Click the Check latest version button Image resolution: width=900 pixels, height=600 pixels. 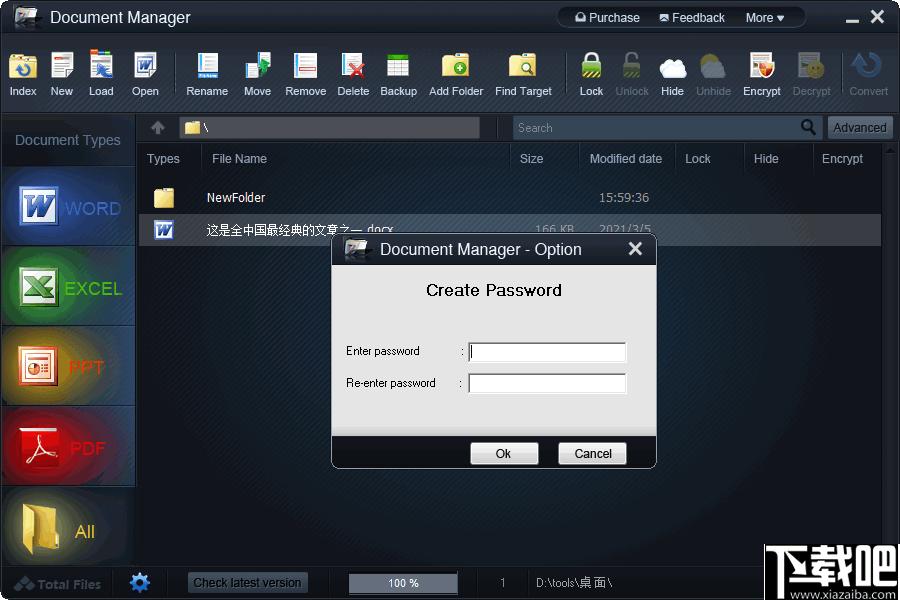coord(247,583)
